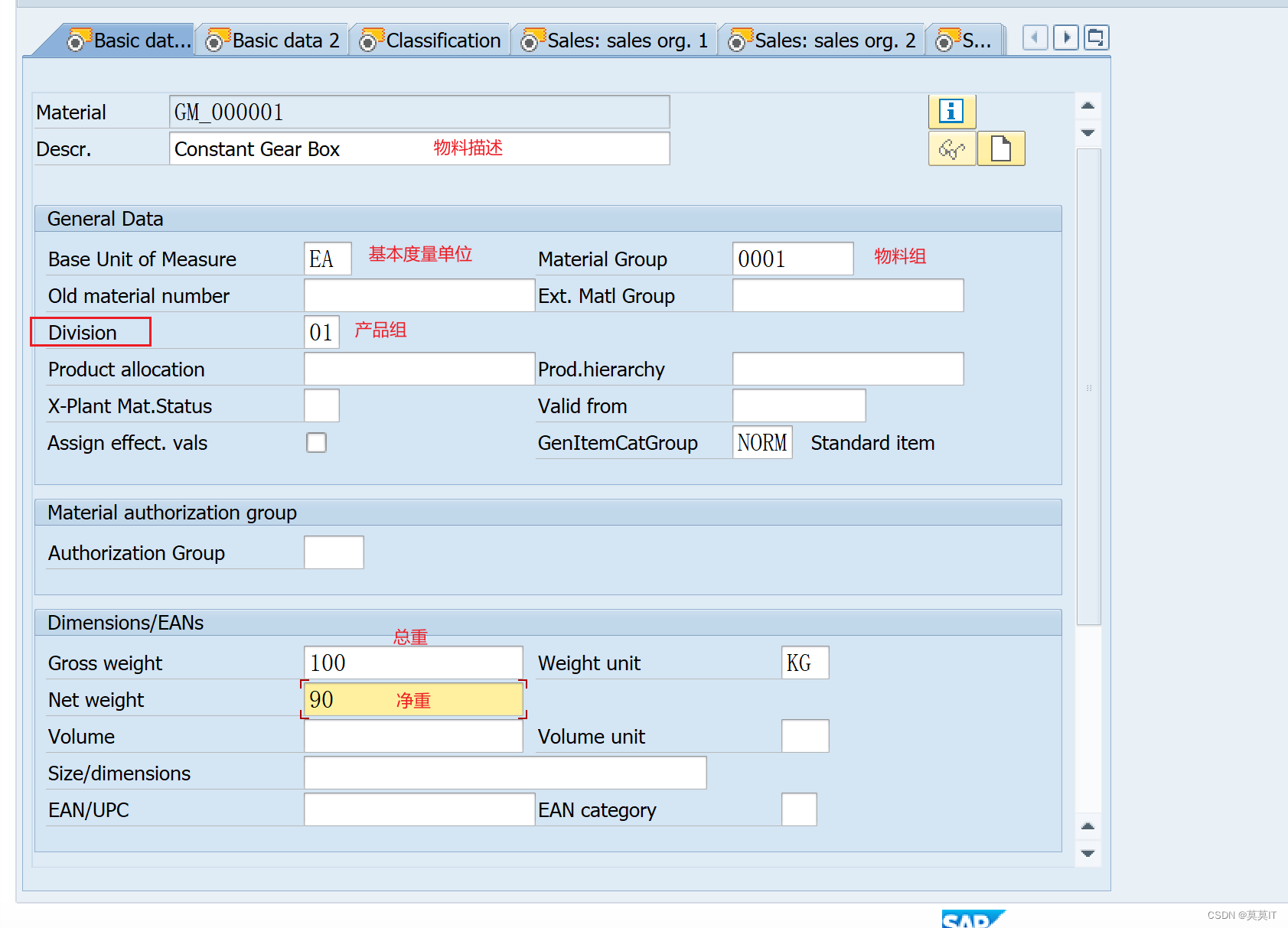Image resolution: width=1288 pixels, height=928 pixels.
Task: Click the General Data section header
Action: pyautogui.click(x=548, y=219)
